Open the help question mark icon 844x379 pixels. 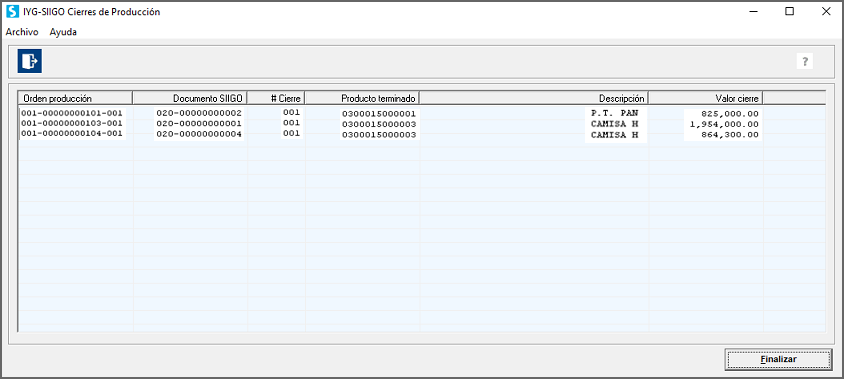805,61
